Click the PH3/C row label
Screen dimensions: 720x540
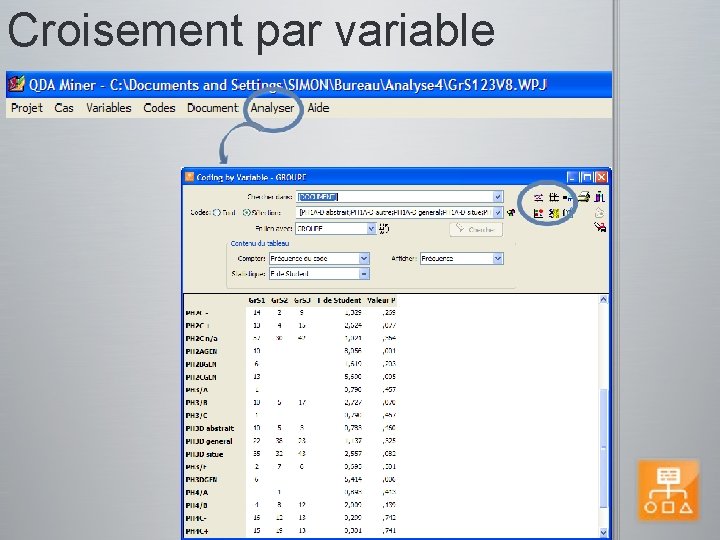[x=197, y=416]
